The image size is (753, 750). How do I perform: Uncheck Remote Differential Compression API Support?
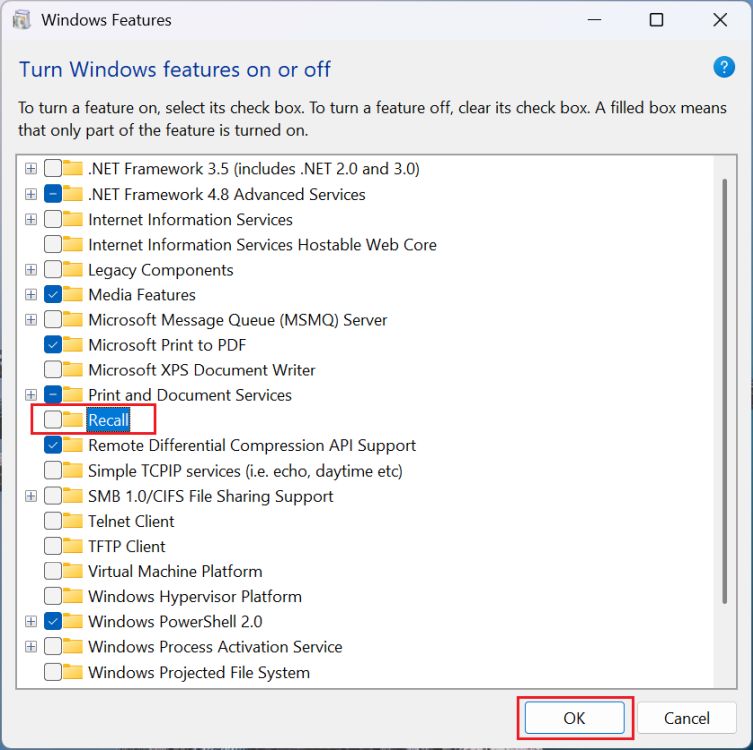53,445
